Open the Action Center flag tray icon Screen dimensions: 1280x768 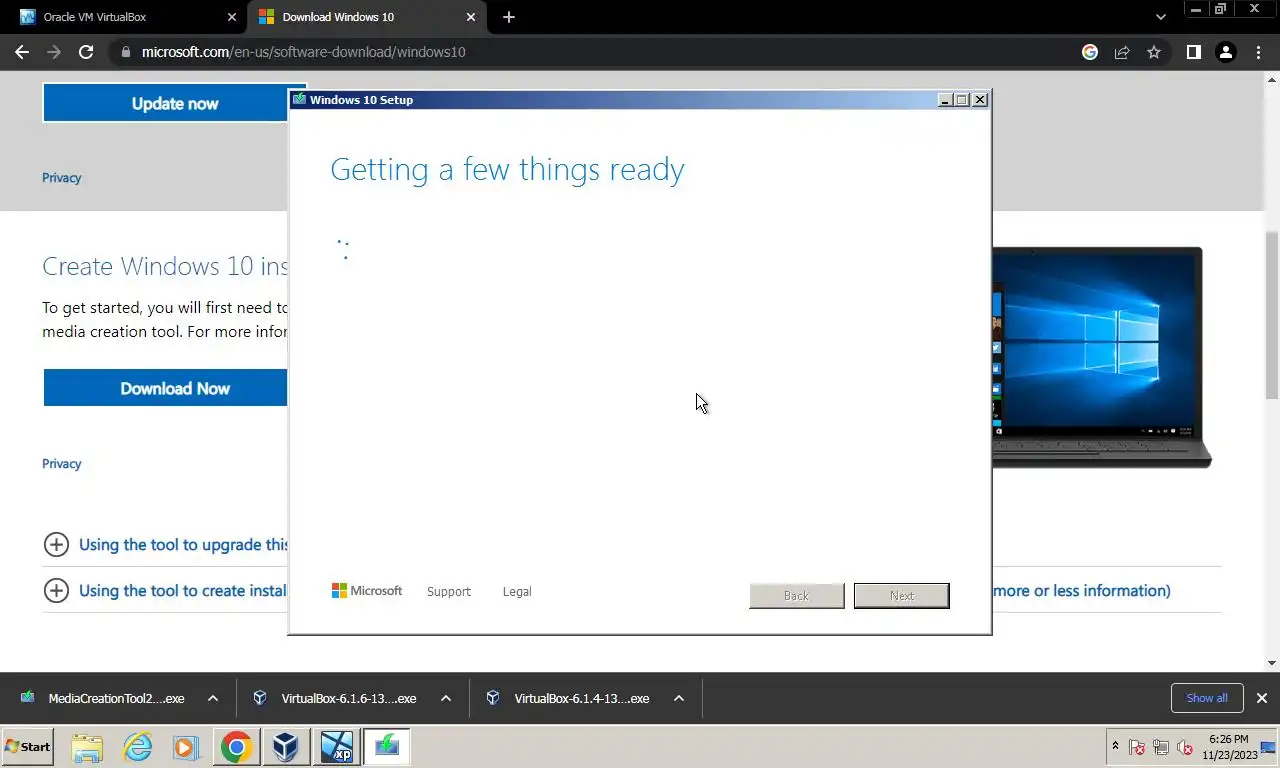click(x=1137, y=747)
